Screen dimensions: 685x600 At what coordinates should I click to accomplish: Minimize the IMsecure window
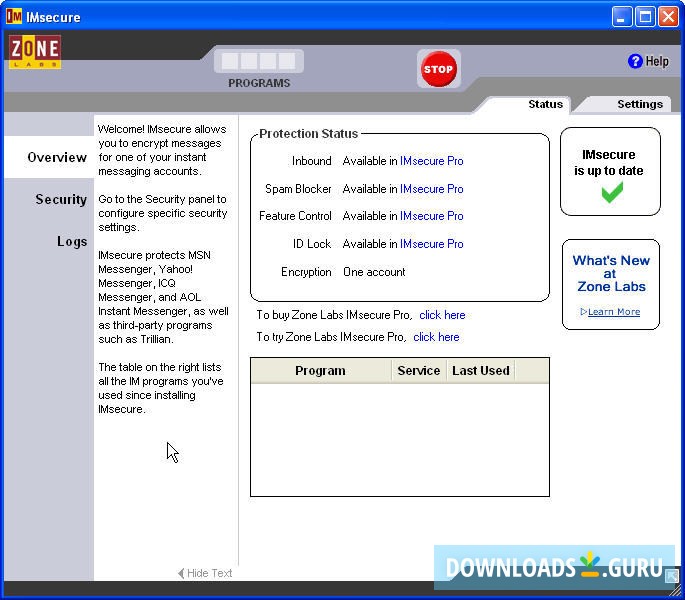coord(622,17)
